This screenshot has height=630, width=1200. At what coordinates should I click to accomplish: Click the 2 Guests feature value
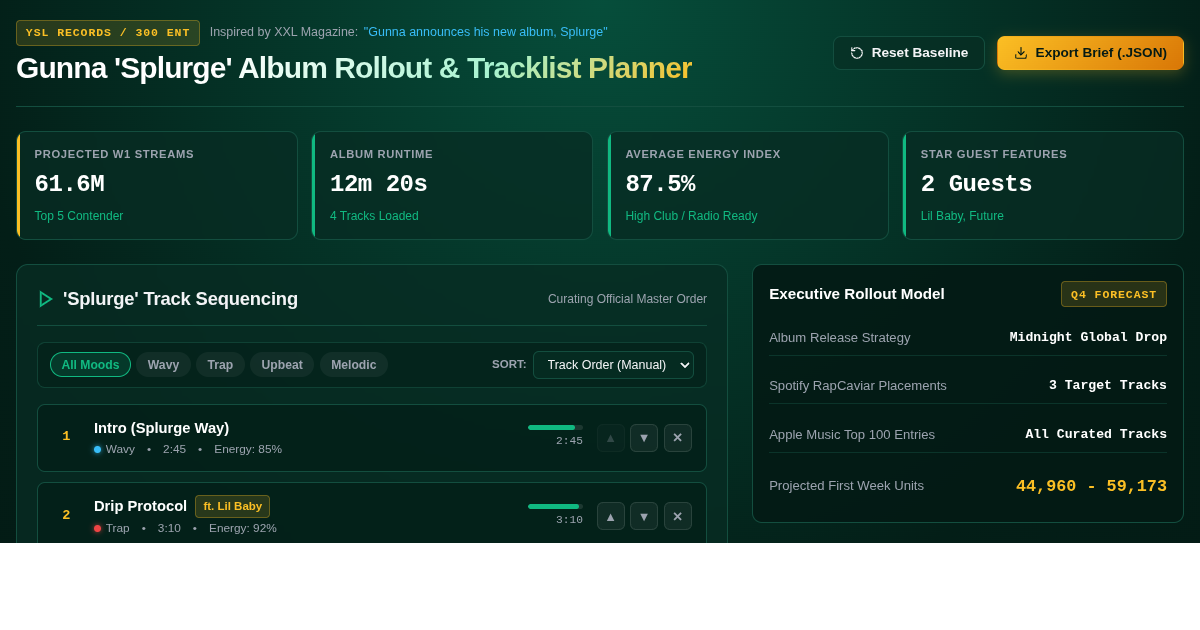[976, 184]
